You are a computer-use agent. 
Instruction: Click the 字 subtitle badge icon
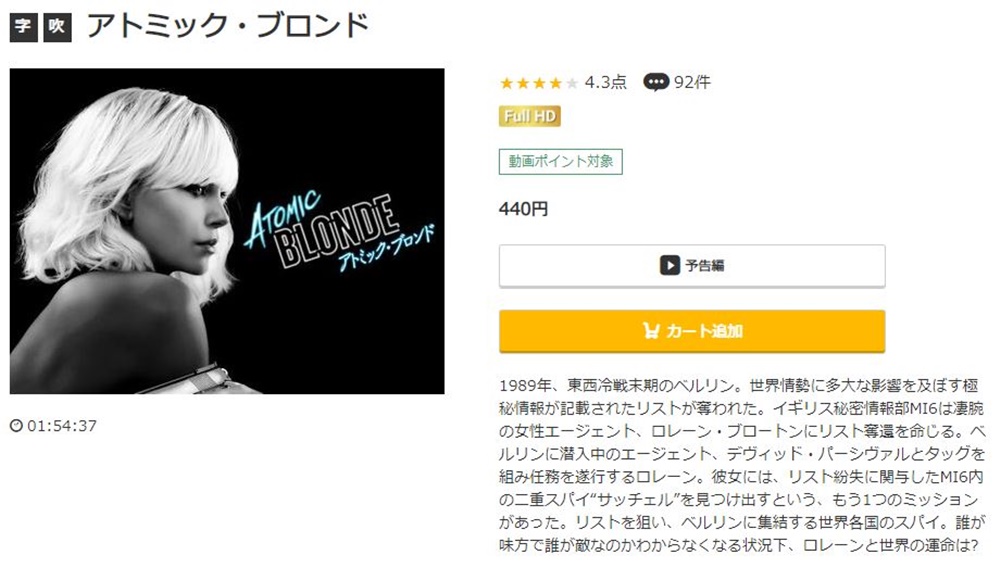tap(24, 27)
